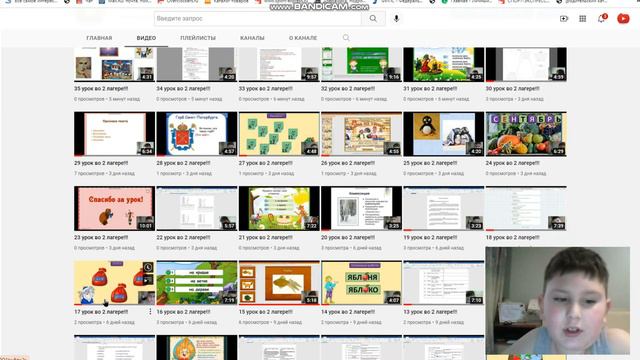Play the thumbnail for 26 урок во 2 лагере
Image resolution: width=640 pixels, height=360 pixels.
[x=361, y=134]
